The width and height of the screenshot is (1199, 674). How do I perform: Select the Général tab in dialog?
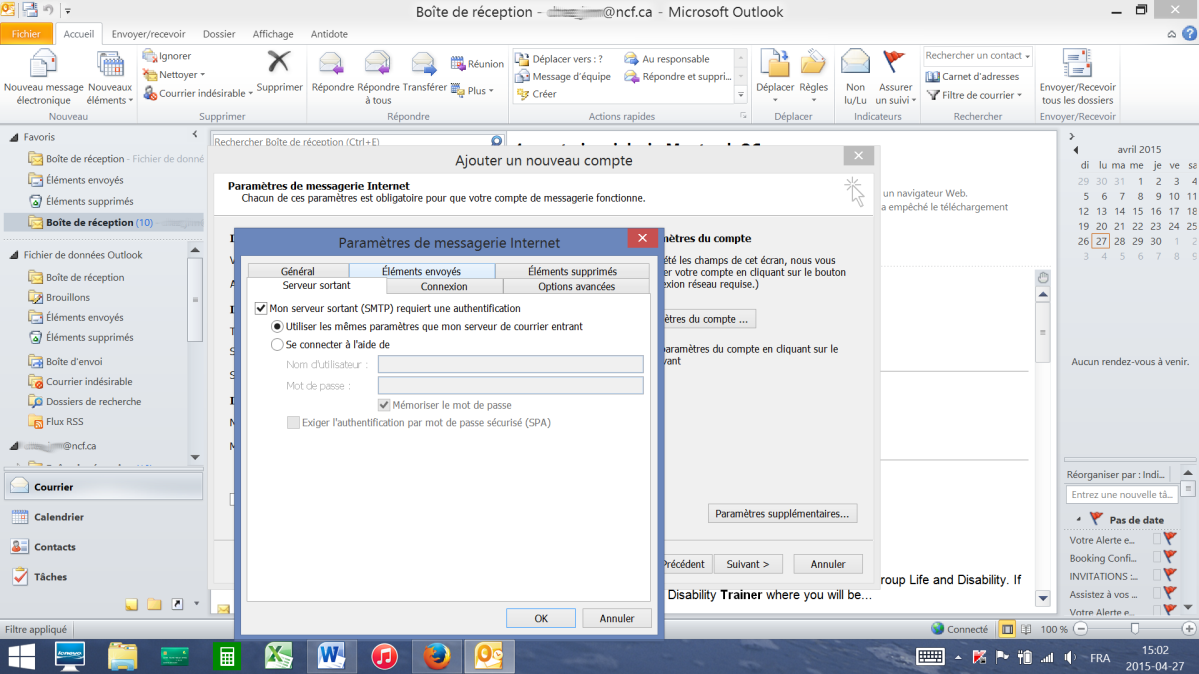[x=297, y=271]
